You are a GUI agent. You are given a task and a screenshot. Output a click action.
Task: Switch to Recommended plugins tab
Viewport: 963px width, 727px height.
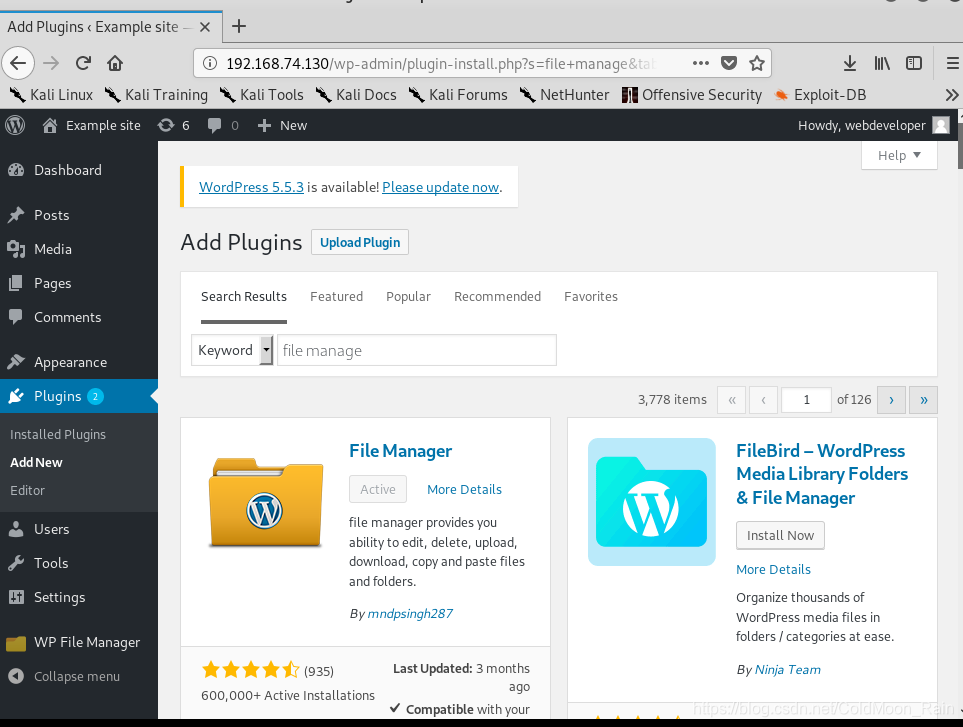point(497,297)
